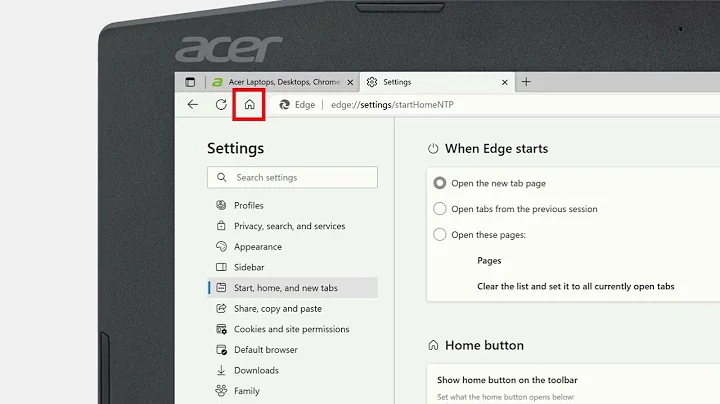Click into the Search settings field
Screen dimensions: 720x404
tap(292, 177)
